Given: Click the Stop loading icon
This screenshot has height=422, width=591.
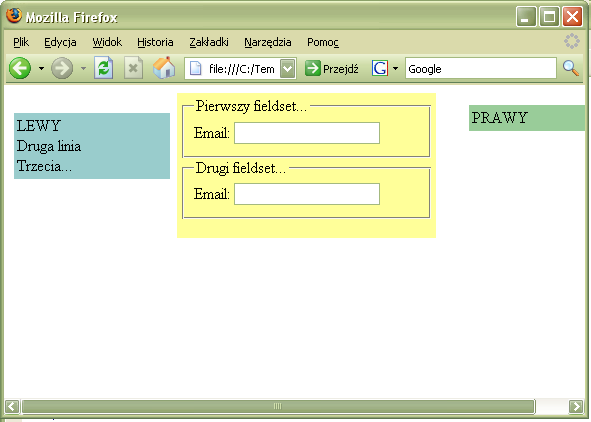Looking at the screenshot, I should [x=133, y=68].
